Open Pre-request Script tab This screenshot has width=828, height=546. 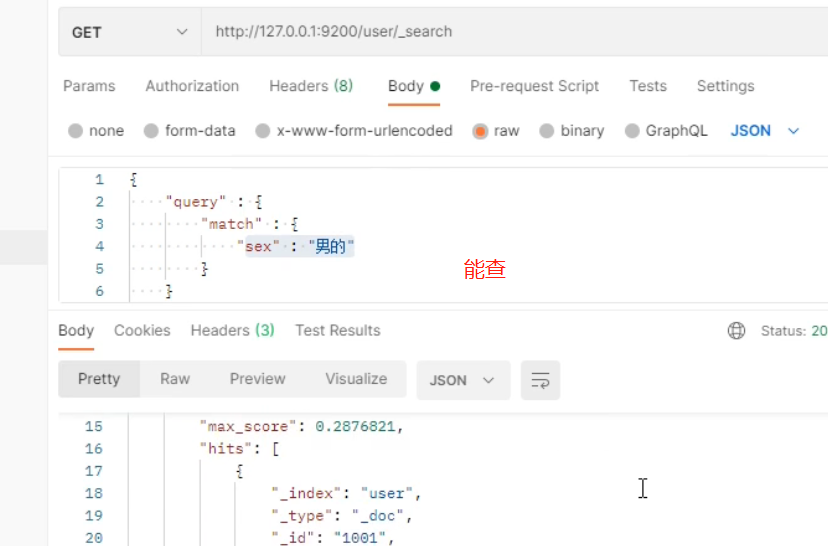tap(534, 86)
